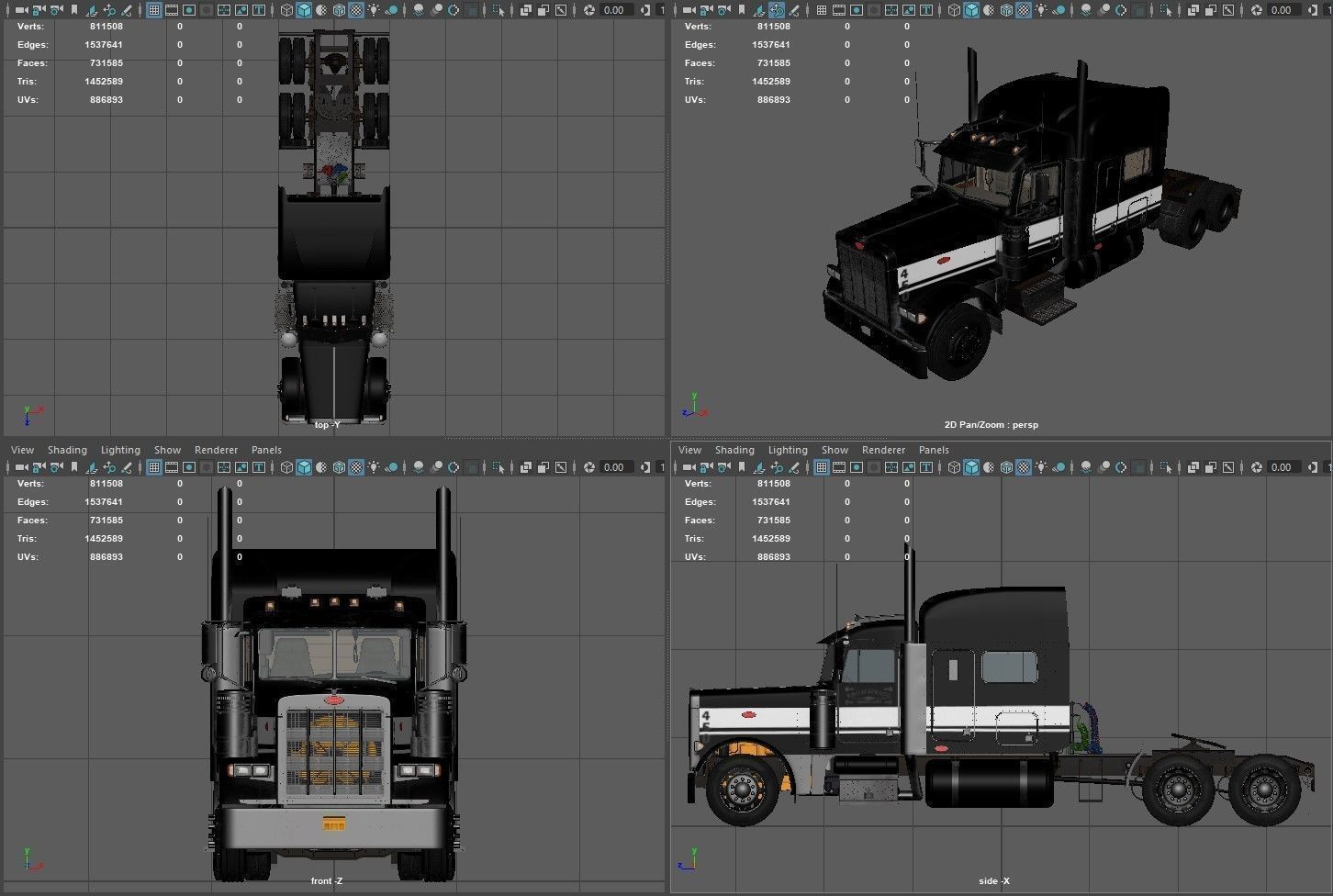
Task: Open the Renderer menu in the front panel
Action: (216, 450)
